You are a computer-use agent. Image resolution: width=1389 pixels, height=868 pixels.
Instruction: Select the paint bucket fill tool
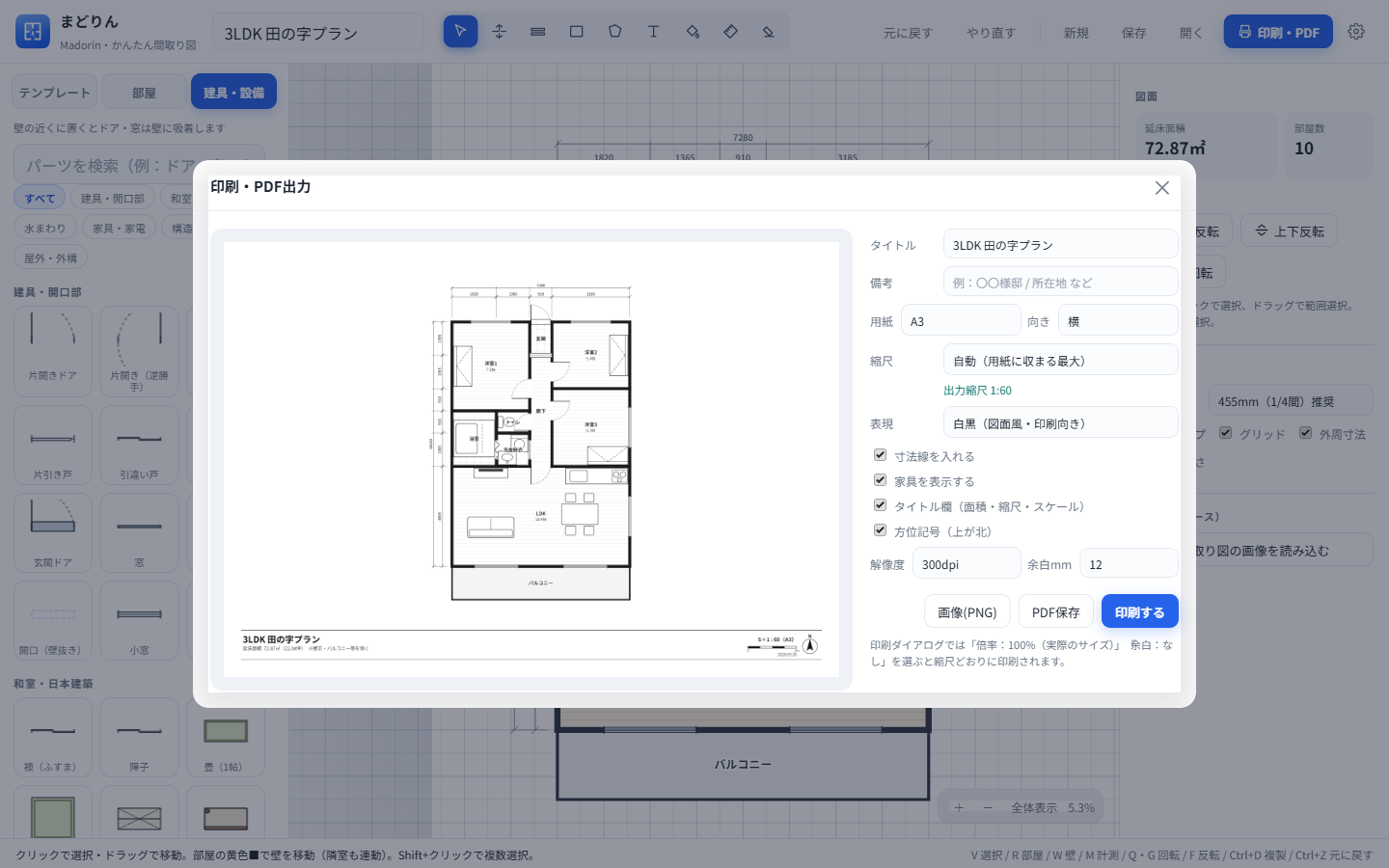[x=692, y=32]
